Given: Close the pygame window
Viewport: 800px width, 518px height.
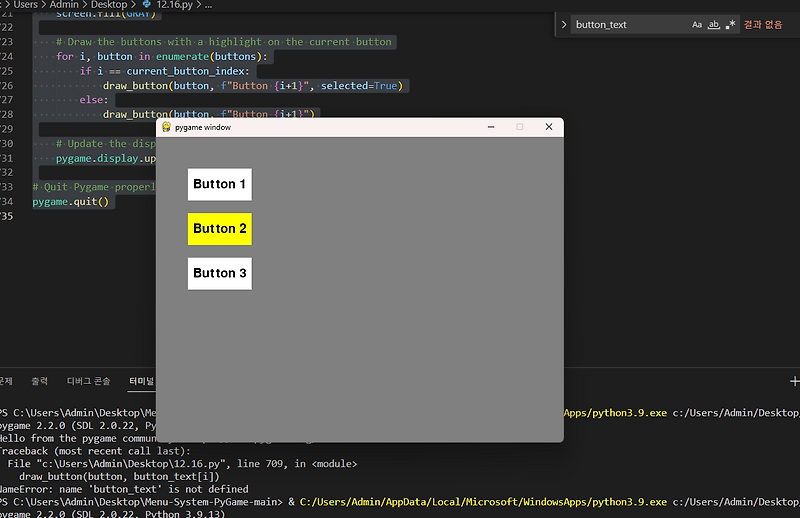Looking at the screenshot, I should [548, 127].
